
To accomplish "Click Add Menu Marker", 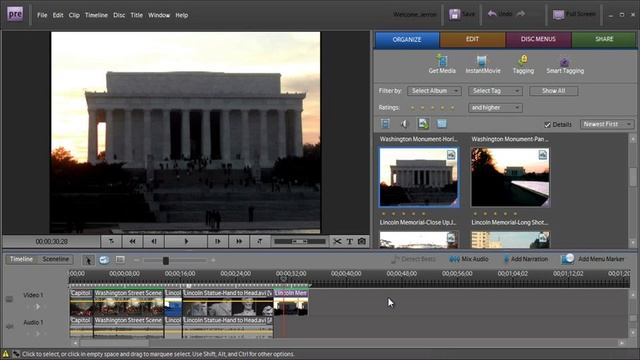I will point(593,259).
